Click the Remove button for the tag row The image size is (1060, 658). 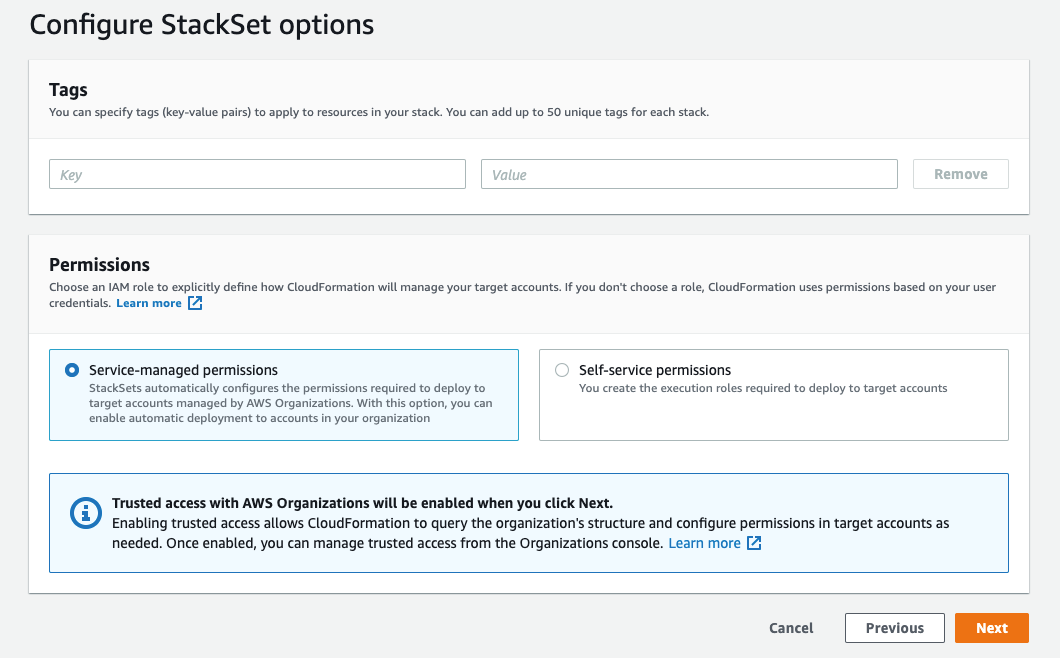960,173
